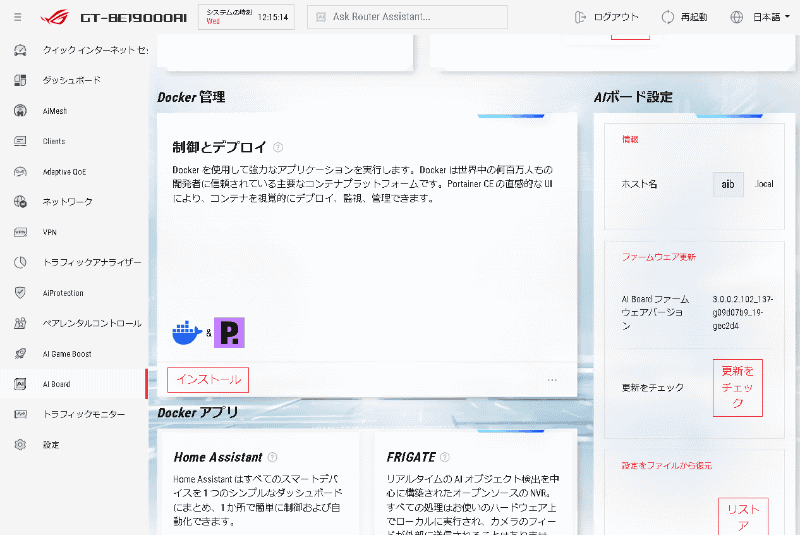Viewport: 800px width, 535px height.
Task: Click the AiProtection shield icon
Action: (20, 293)
